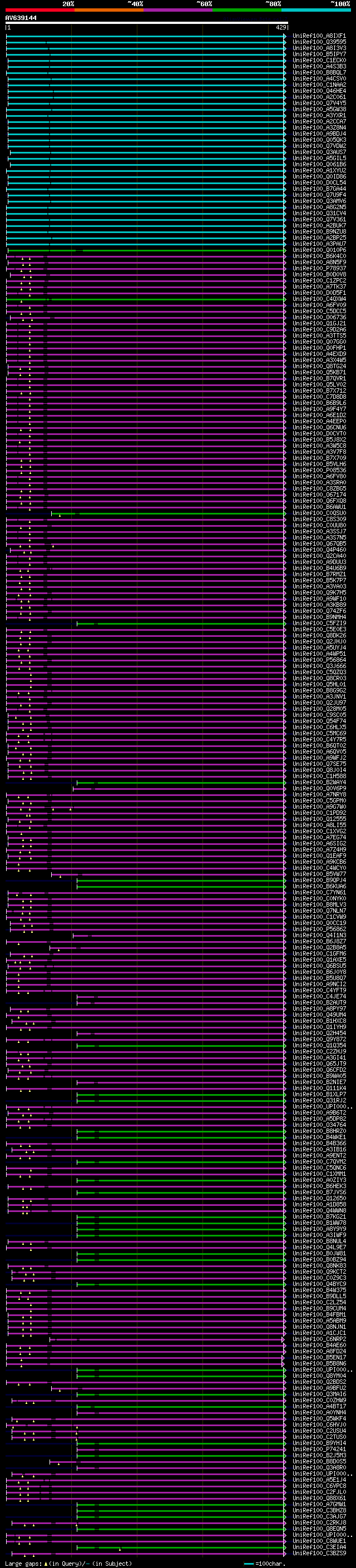This screenshot has width=356, height=1568.
Task: Select hit label UniRef100_B5IPY7
Action: pos(319,54)
